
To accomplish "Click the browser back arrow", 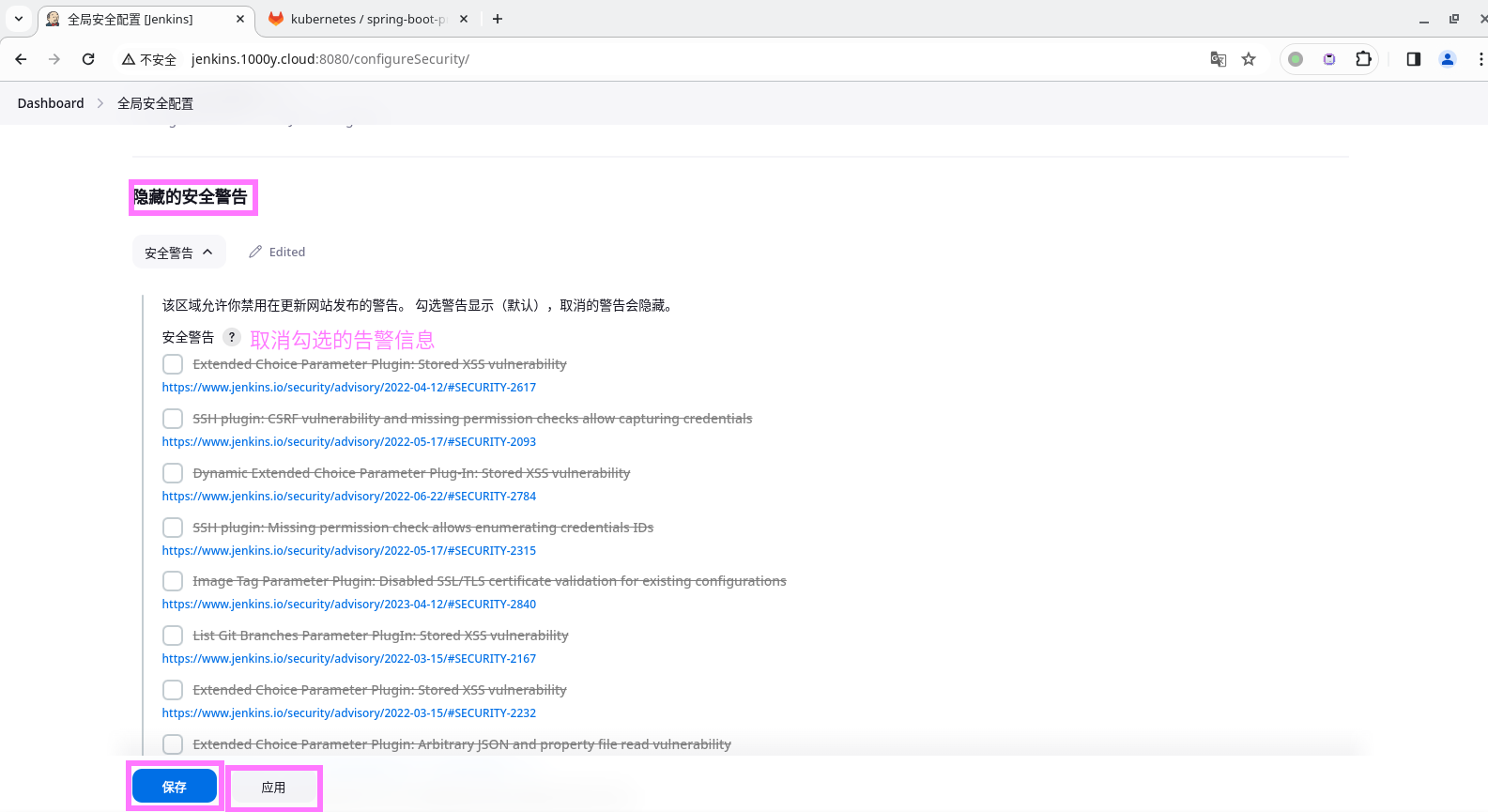I will pyautogui.click(x=21, y=59).
